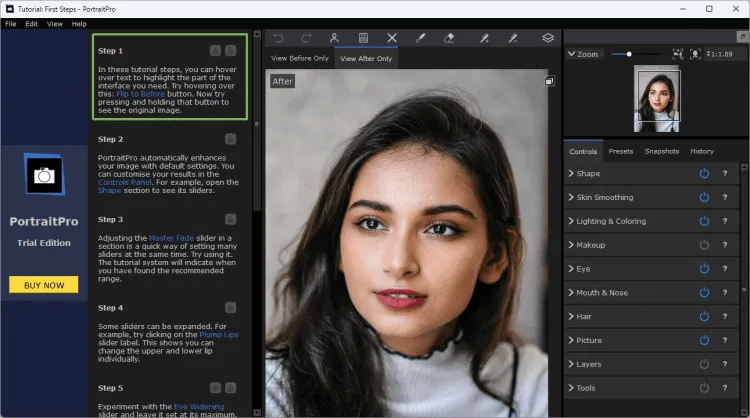The height and width of the screenshot is (418, 750).
Task: Click the BUY NOW button
Action: point(43,285)
